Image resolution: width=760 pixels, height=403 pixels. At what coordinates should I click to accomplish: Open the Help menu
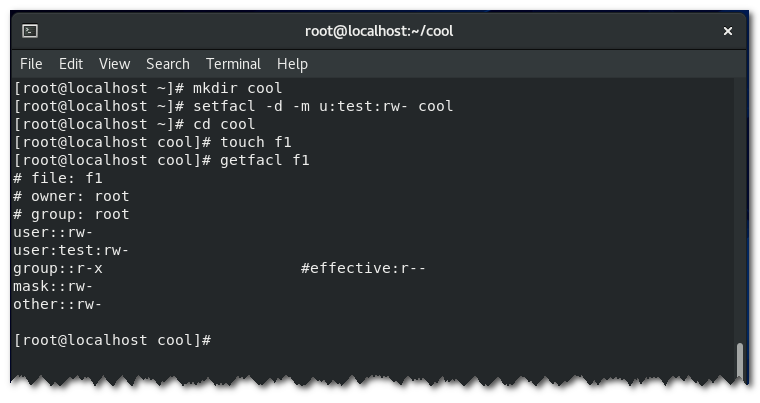click(x=292, y=64)
